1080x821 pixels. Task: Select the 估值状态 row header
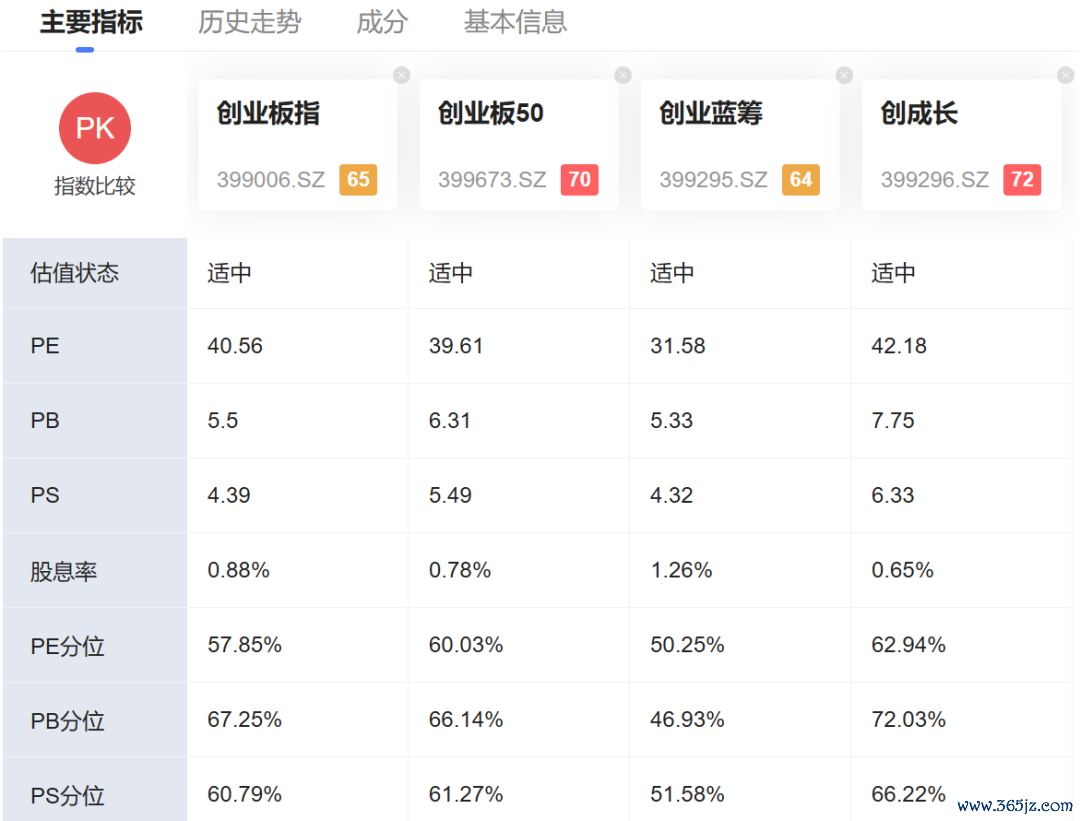pos(94,273)
